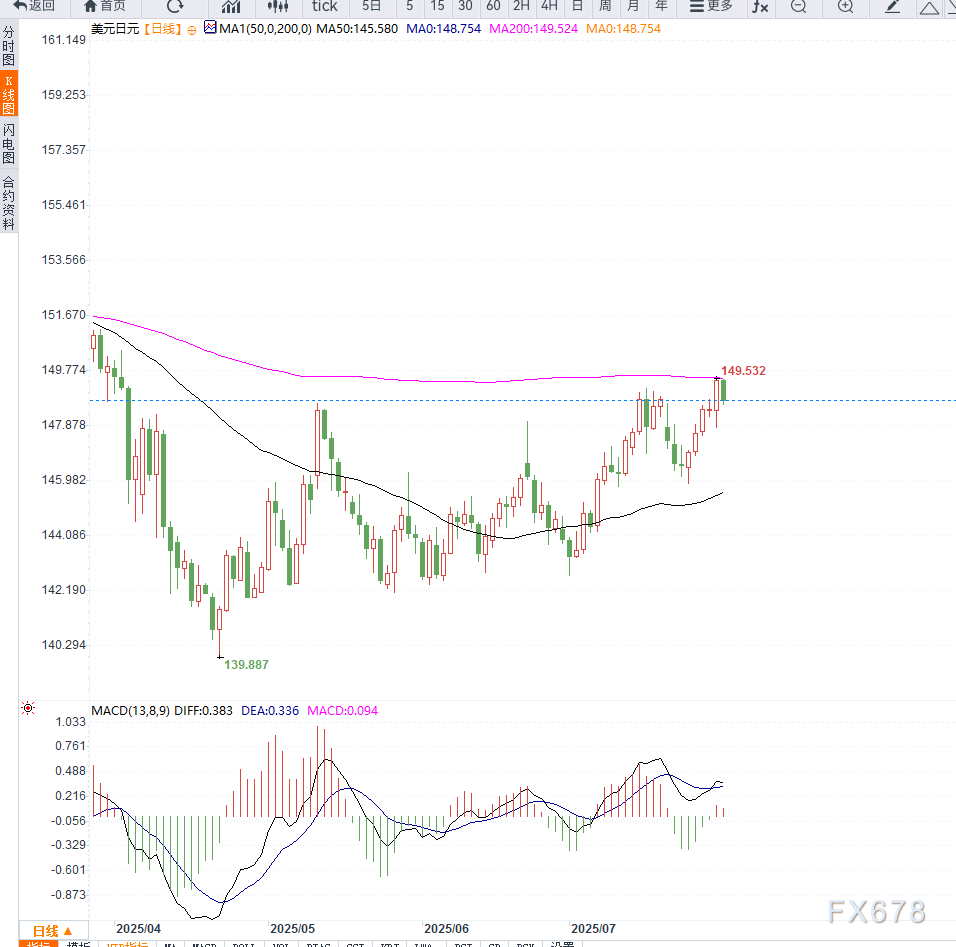Switch to 4H timeframe

(549, 6)
